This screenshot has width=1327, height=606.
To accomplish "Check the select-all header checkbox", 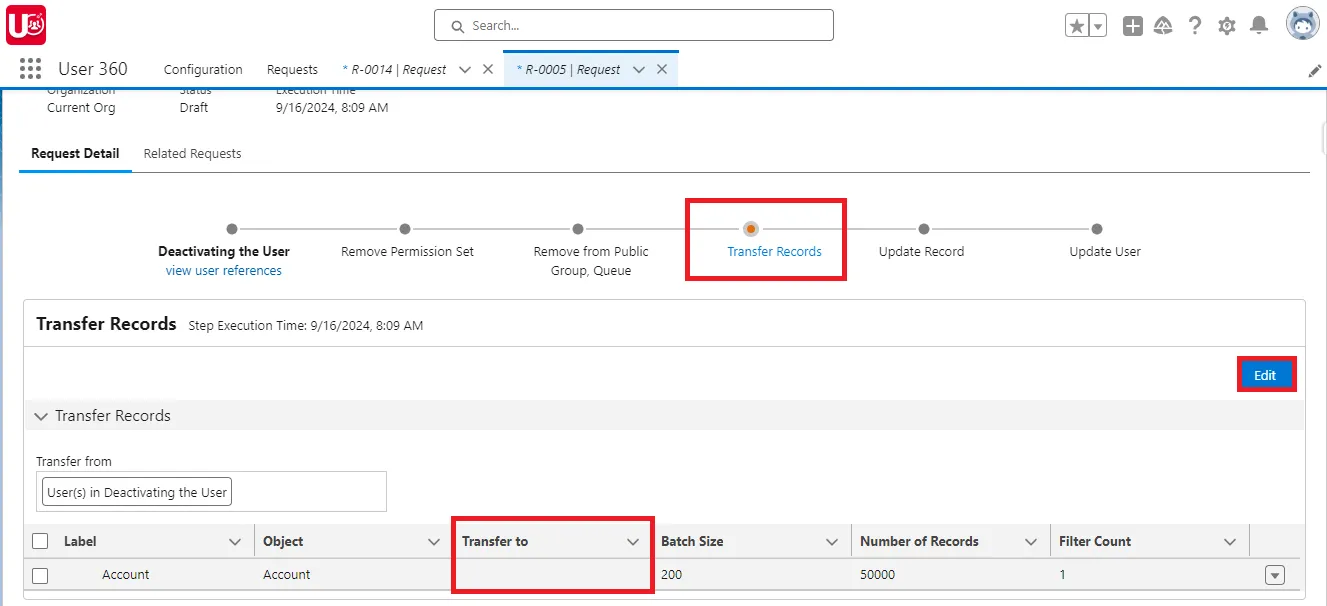I will pos(40,541).
